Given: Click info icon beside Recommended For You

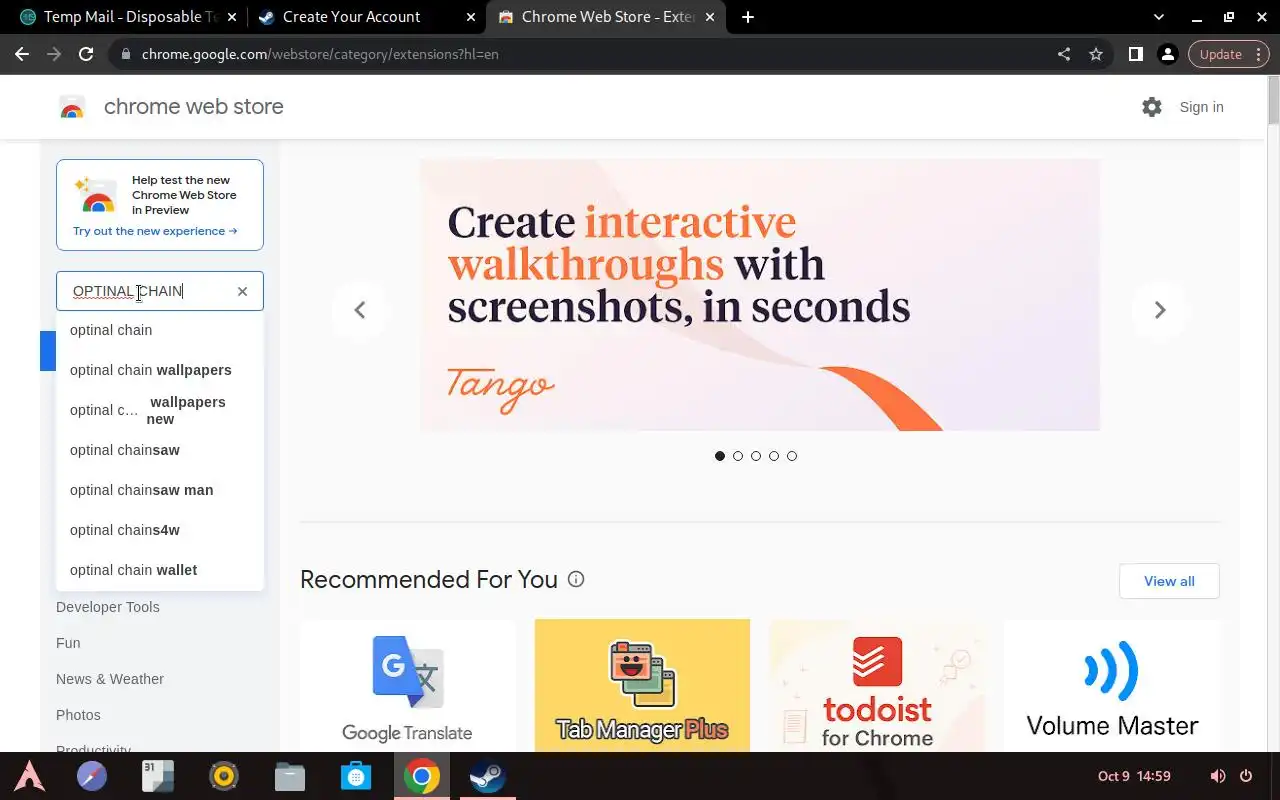Looking at the screenshot, I should 576,579.
